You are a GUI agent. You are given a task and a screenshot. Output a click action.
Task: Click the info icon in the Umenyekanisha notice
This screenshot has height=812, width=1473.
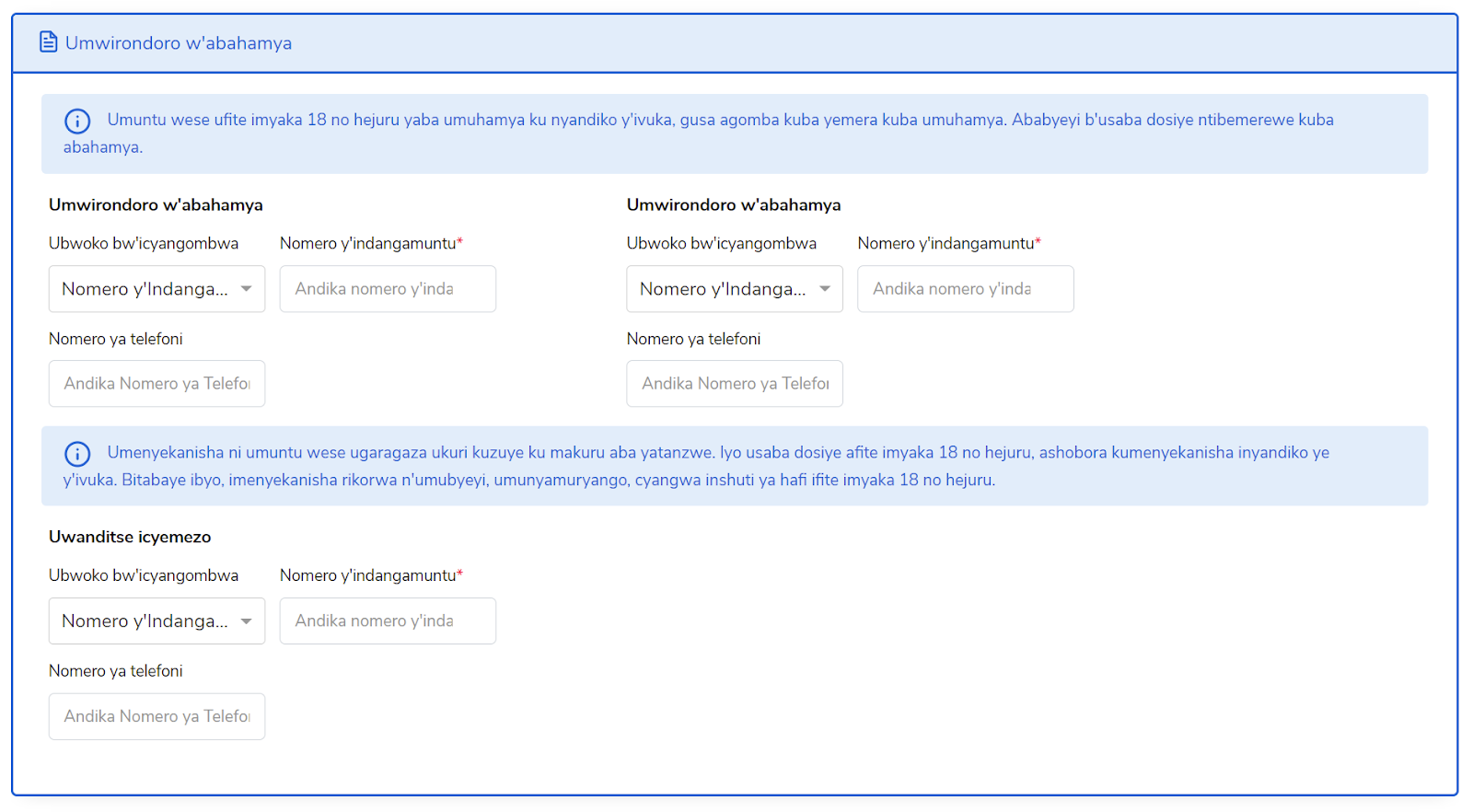point(77,454)
